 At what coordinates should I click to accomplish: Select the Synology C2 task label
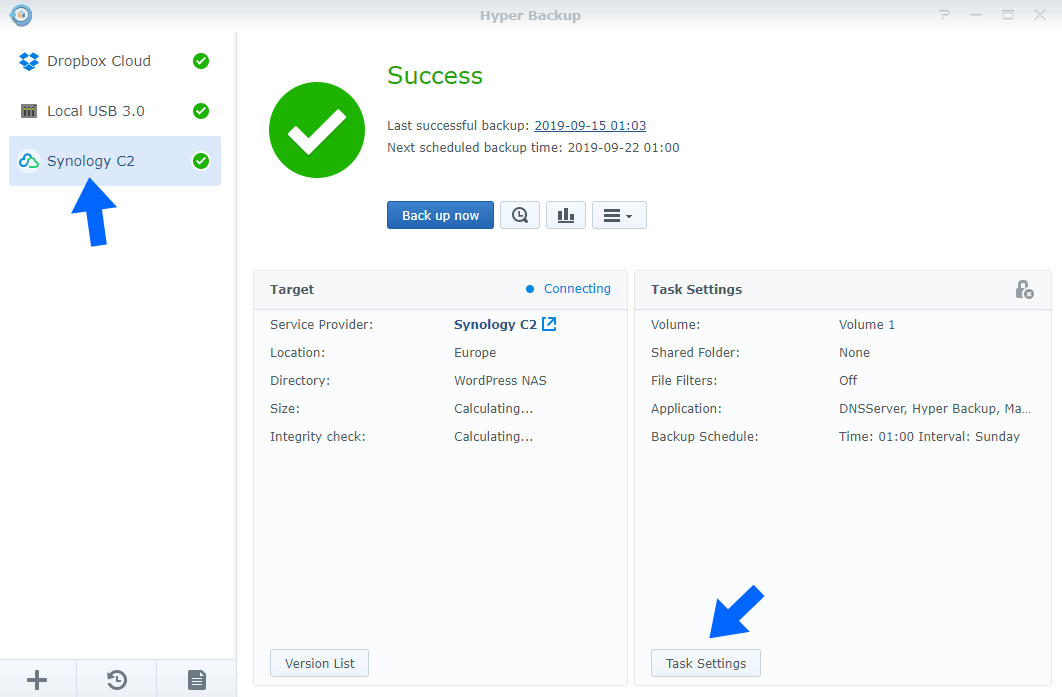click(x=91, y=161)
